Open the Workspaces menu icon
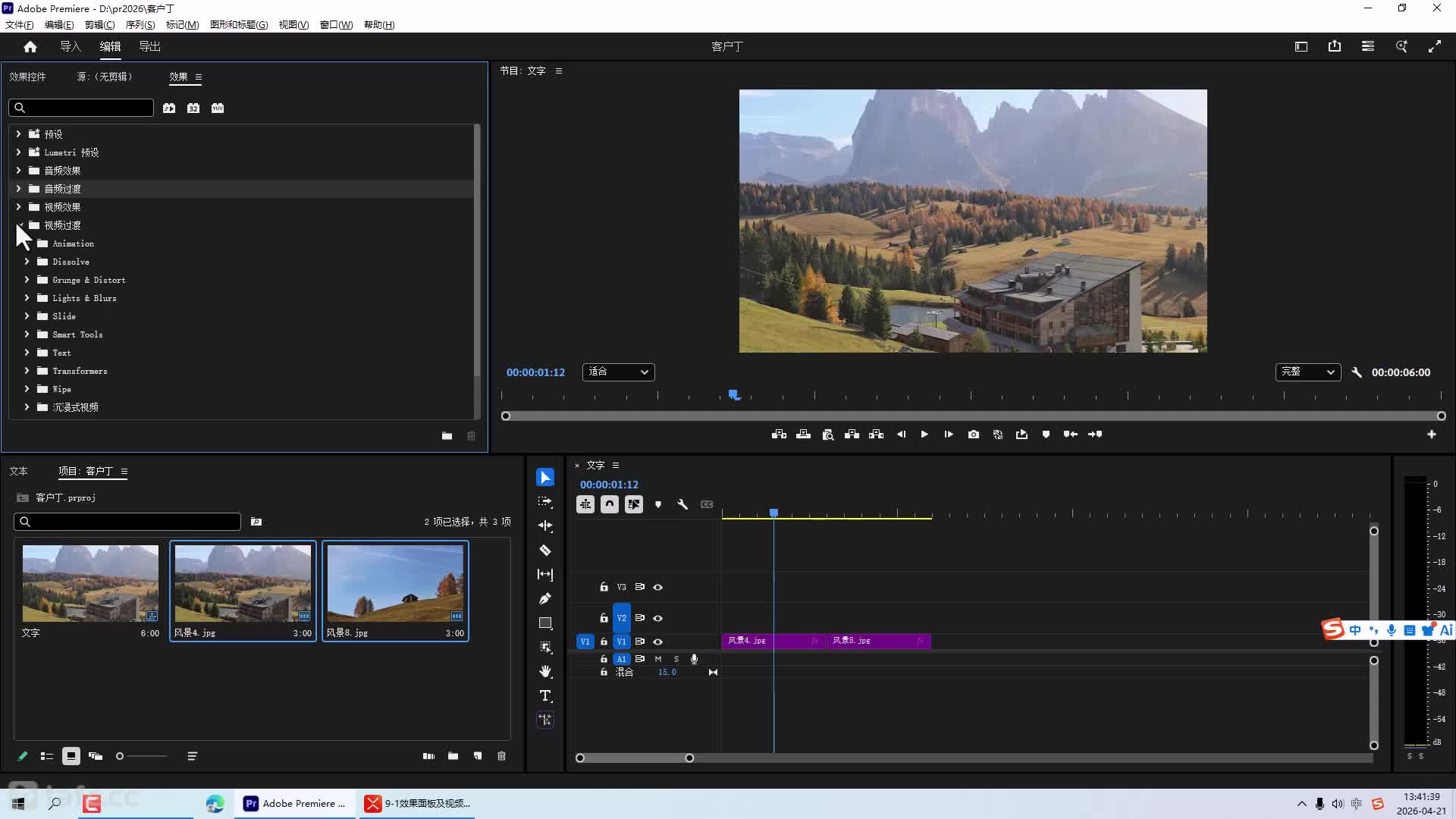The width and height of the screenshot is (1456, 819). click(x=1368, y=46)
